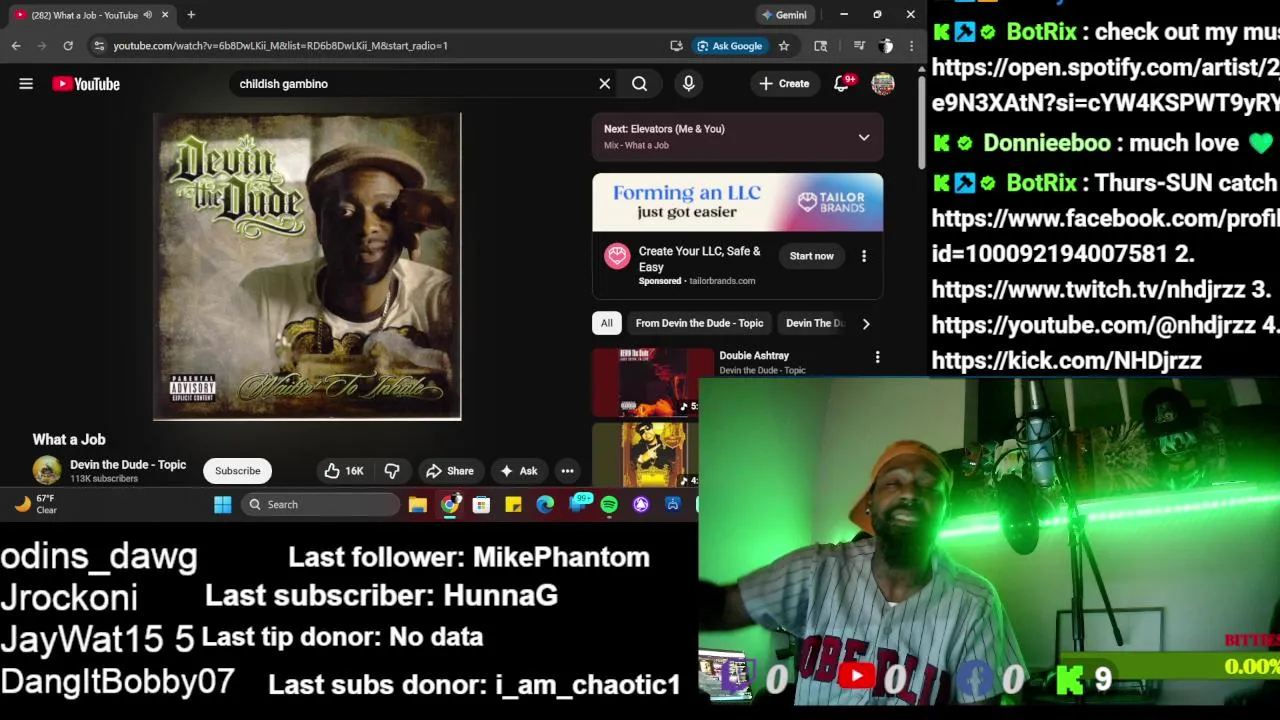Open new browser tab
This screenshot has height=720, width=1280.
coord(191,15)
